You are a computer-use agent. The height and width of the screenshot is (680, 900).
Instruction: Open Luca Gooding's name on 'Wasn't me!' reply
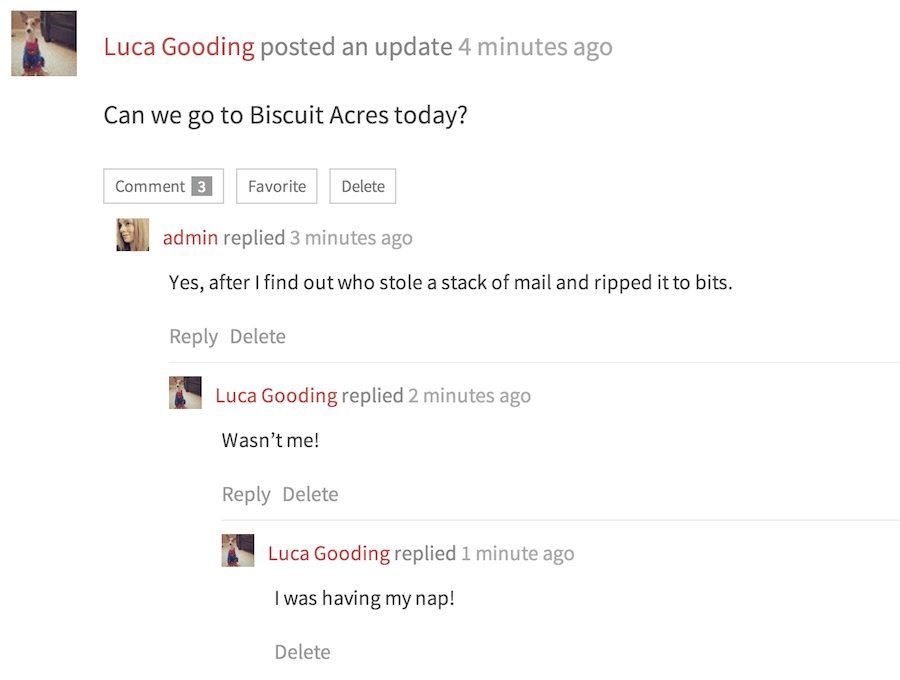[x=276, y=396]
